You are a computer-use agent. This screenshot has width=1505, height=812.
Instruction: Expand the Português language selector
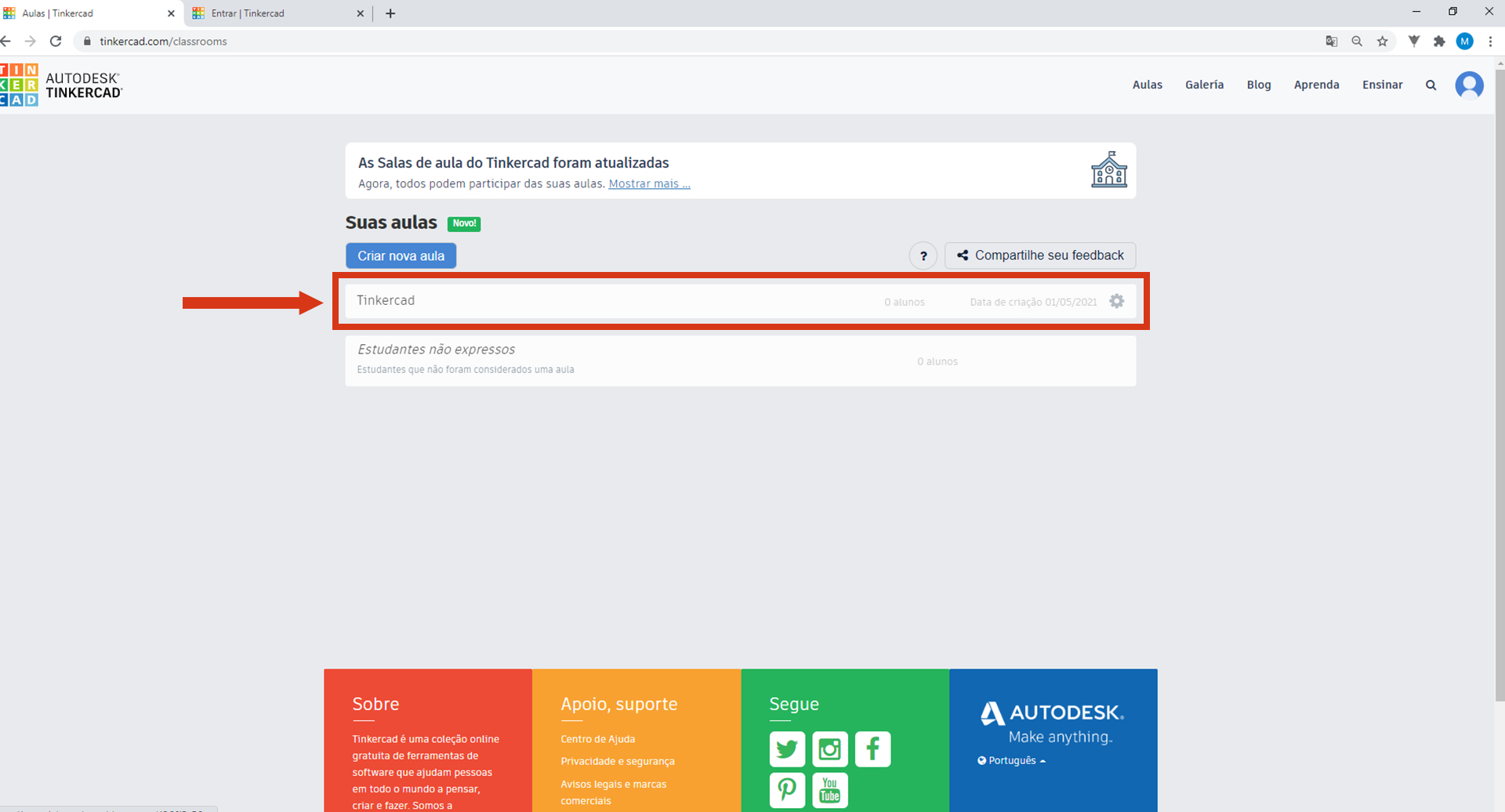point(1011,760)
